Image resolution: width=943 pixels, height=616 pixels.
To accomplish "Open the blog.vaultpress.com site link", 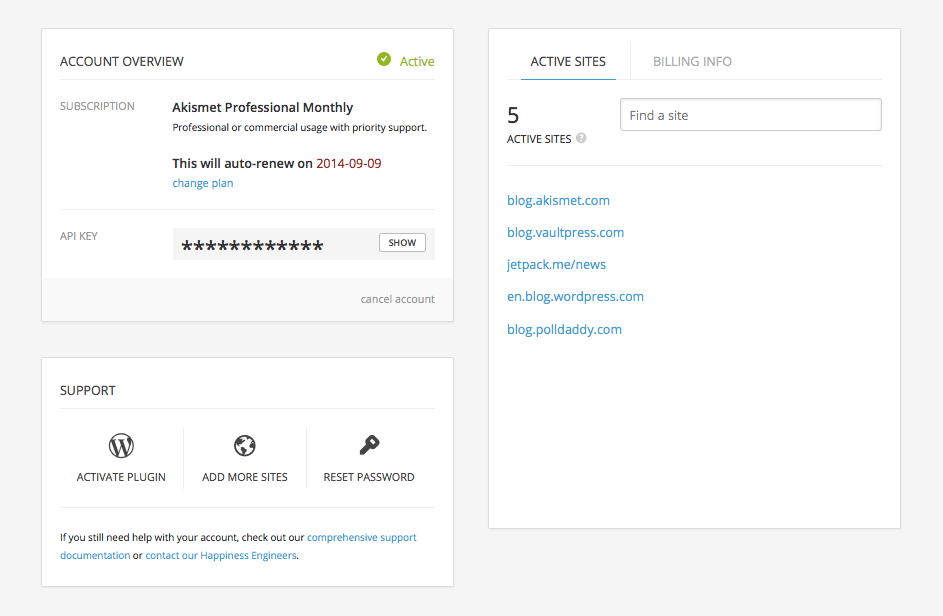I will point(565,232).
